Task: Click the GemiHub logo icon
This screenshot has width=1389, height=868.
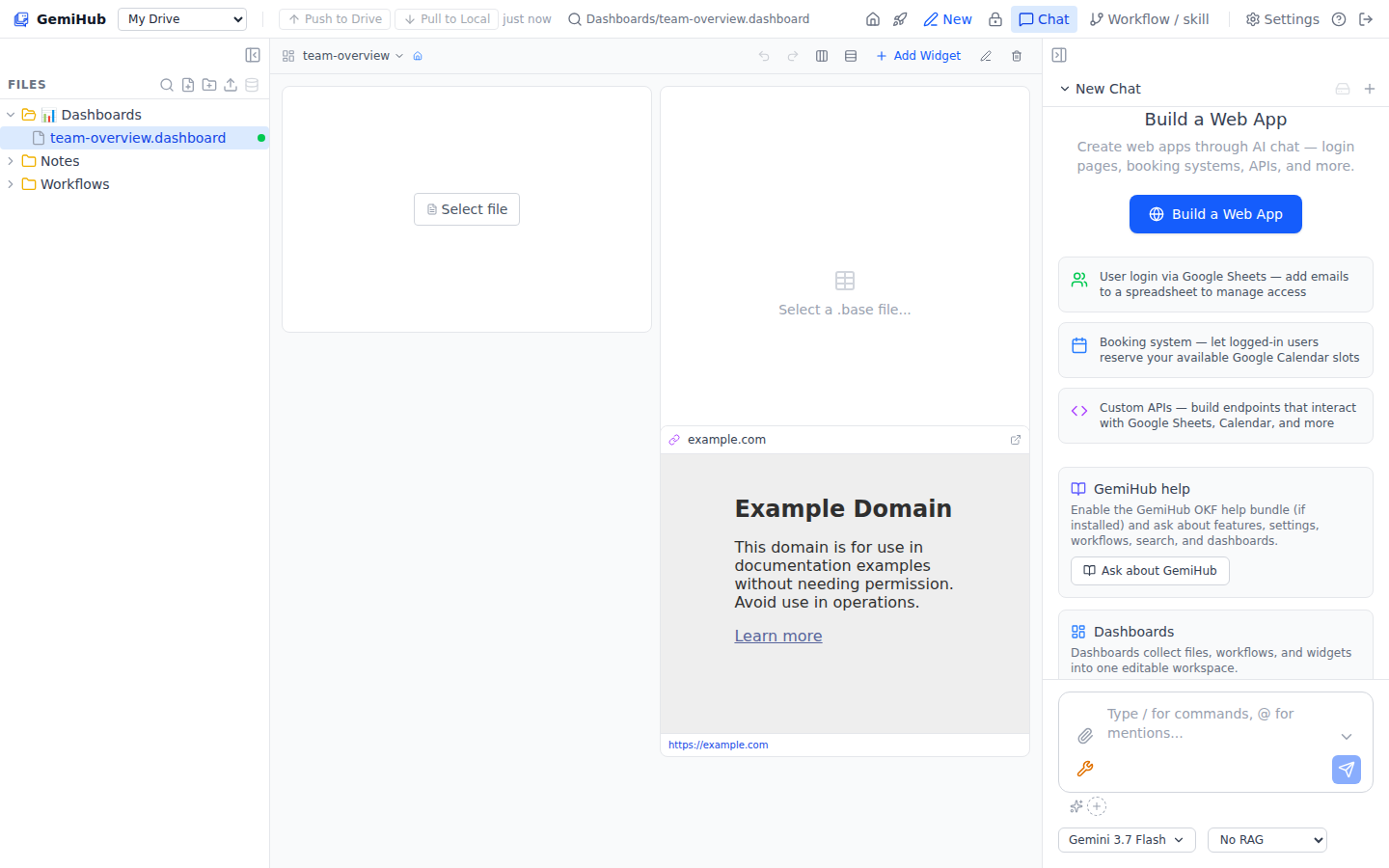Action: point(21,19)
